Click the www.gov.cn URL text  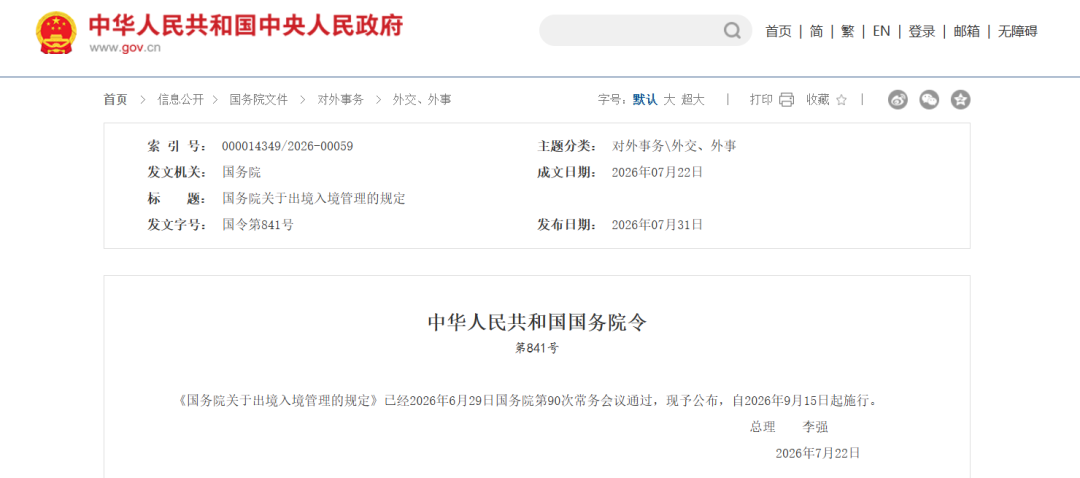click(125, 48)
